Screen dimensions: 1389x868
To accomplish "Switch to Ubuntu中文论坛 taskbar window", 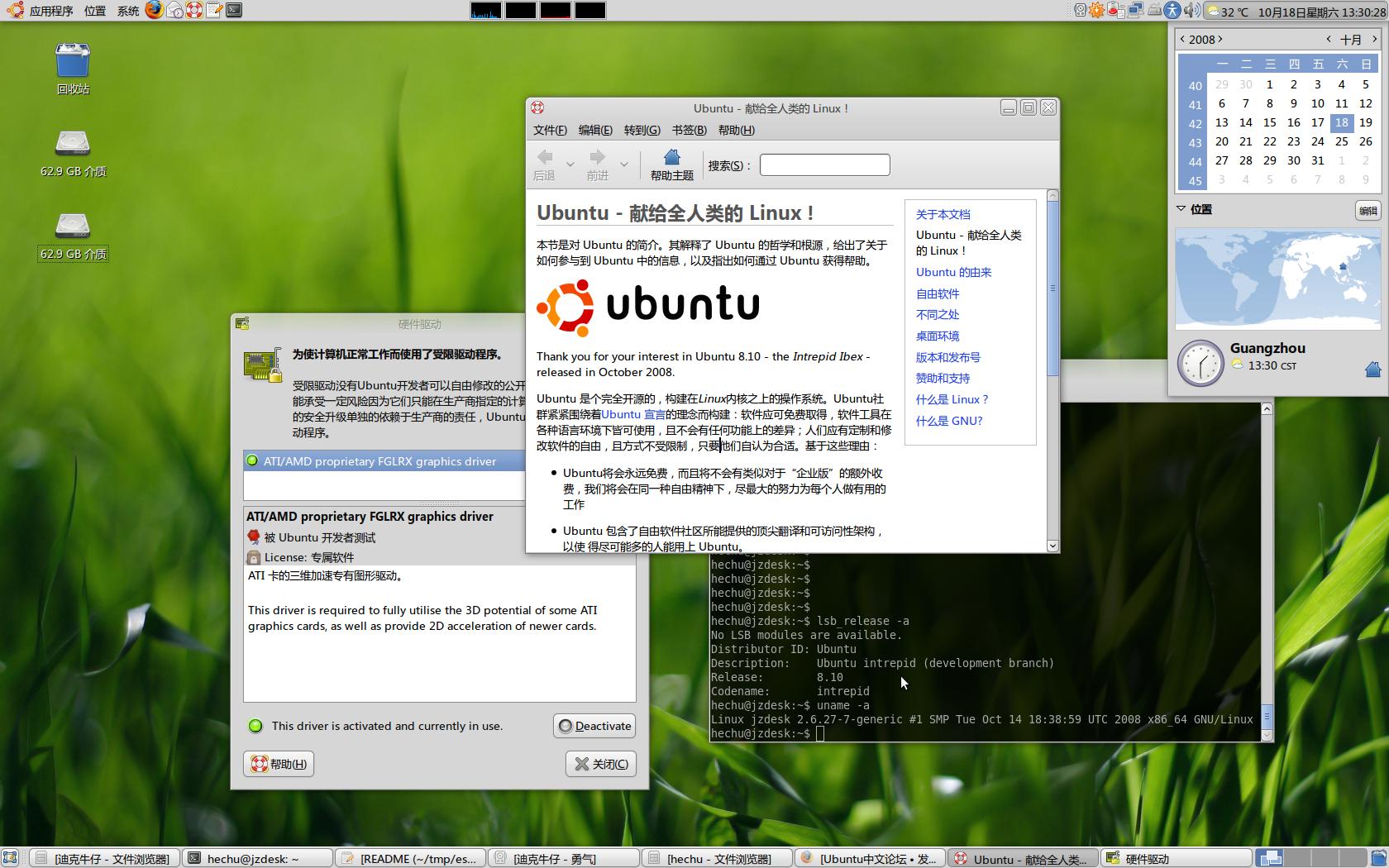I will pyautogui.click(x=870, y=858).
